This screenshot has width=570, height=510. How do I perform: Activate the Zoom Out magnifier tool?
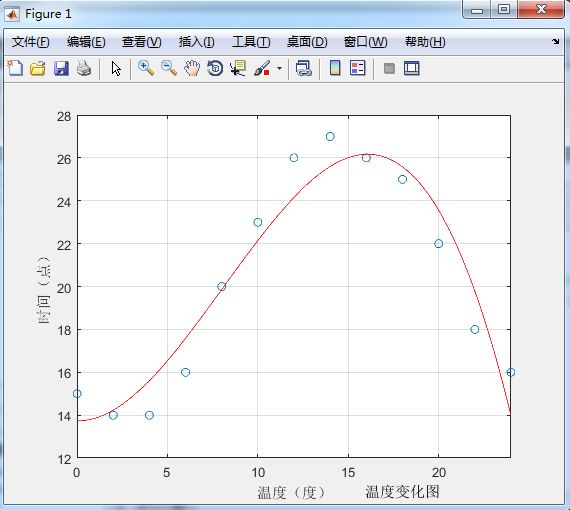tap(169, 68)
